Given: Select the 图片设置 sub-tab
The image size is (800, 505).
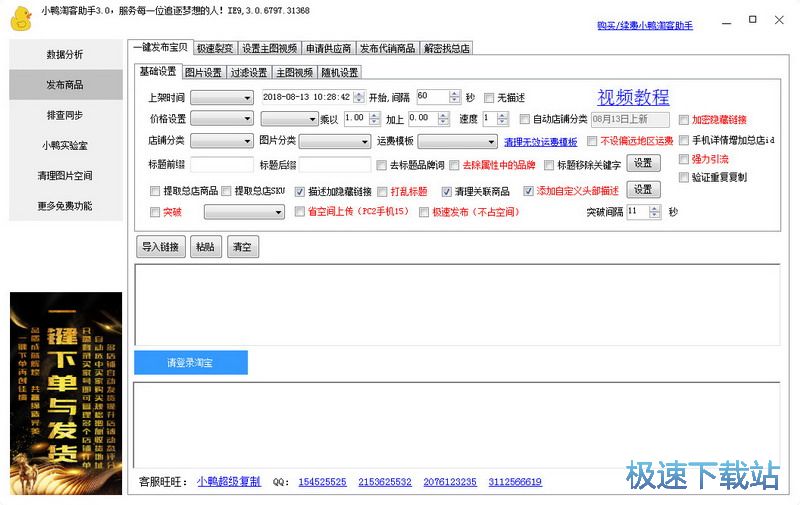Looking at the screenshot, I should (x=206, y=72).
